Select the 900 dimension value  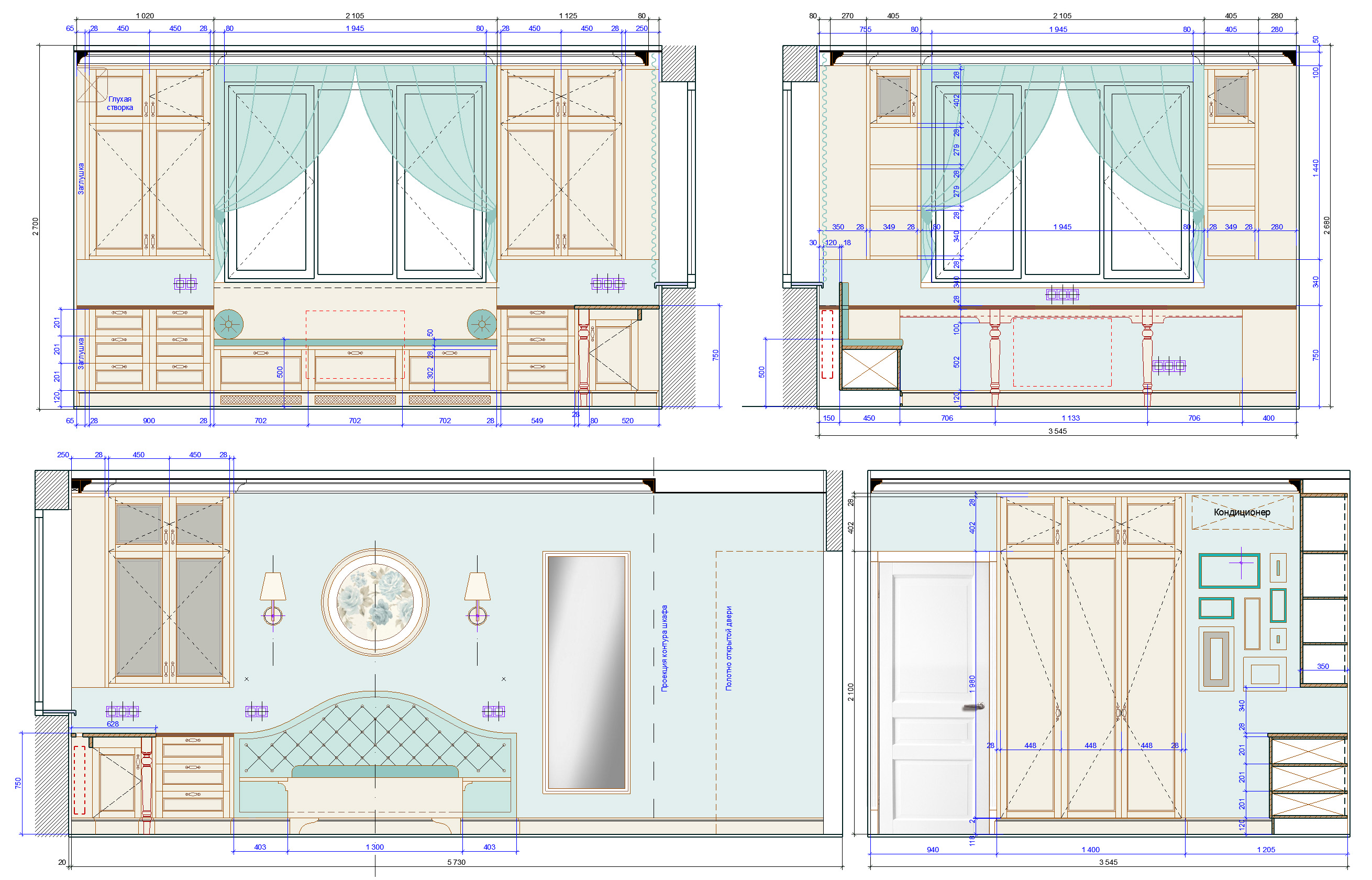(149, 421)
